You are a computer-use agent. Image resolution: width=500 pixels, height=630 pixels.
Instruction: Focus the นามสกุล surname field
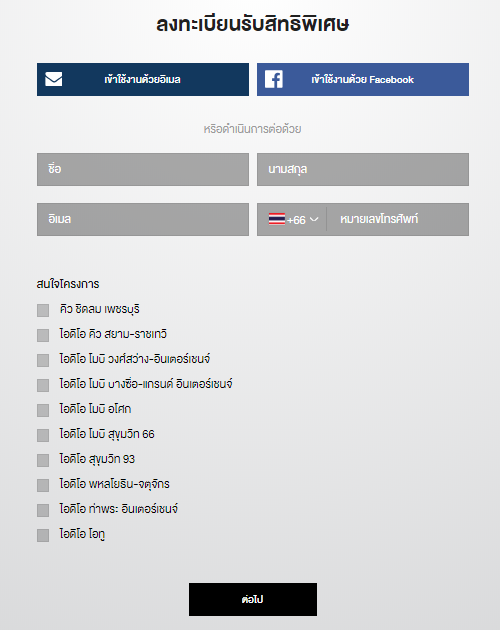[363, 169]
